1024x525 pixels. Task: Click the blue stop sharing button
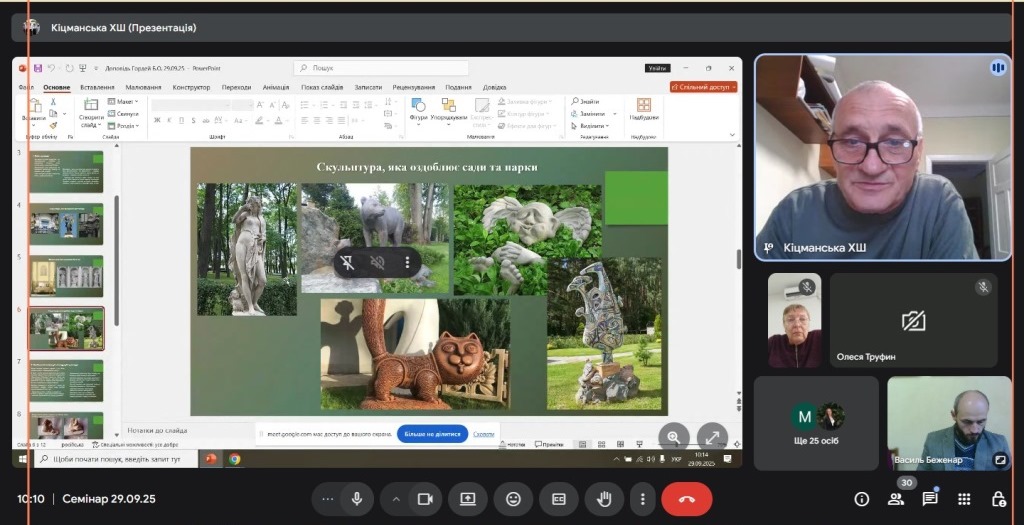coord(432,434)
